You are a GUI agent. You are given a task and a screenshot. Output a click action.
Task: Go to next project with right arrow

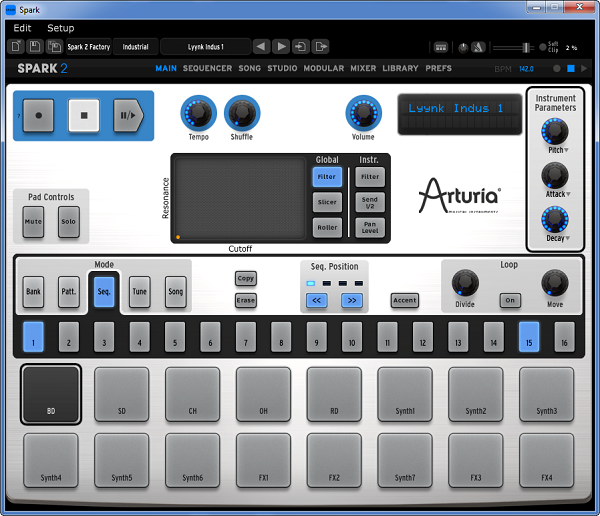[281, 47]
